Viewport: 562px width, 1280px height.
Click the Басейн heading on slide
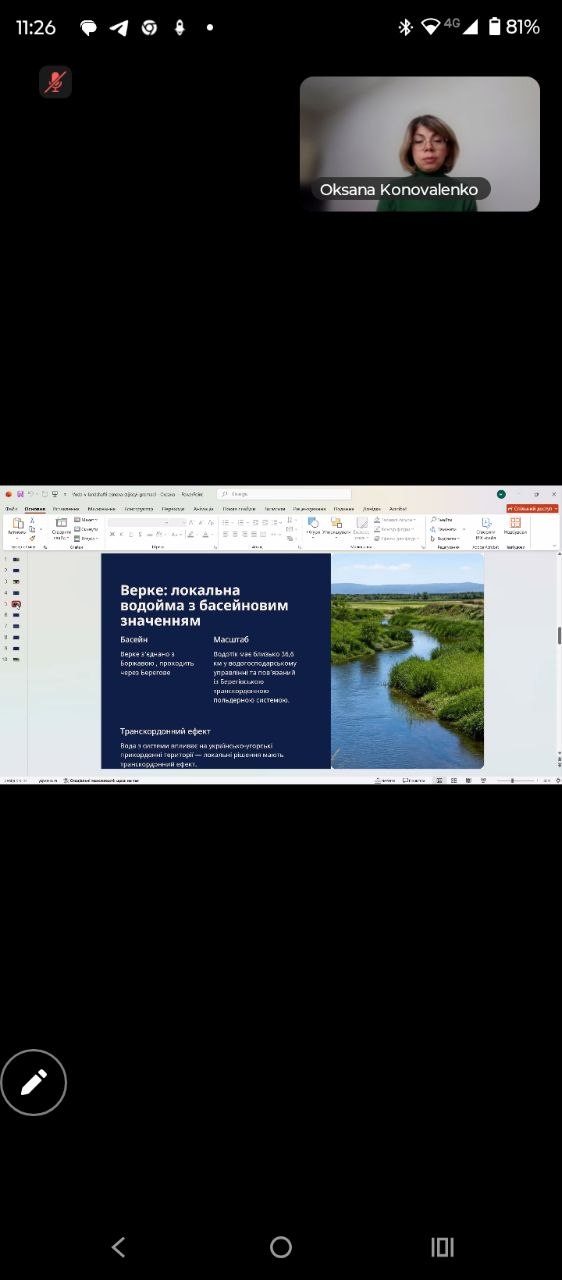(134, 639)
